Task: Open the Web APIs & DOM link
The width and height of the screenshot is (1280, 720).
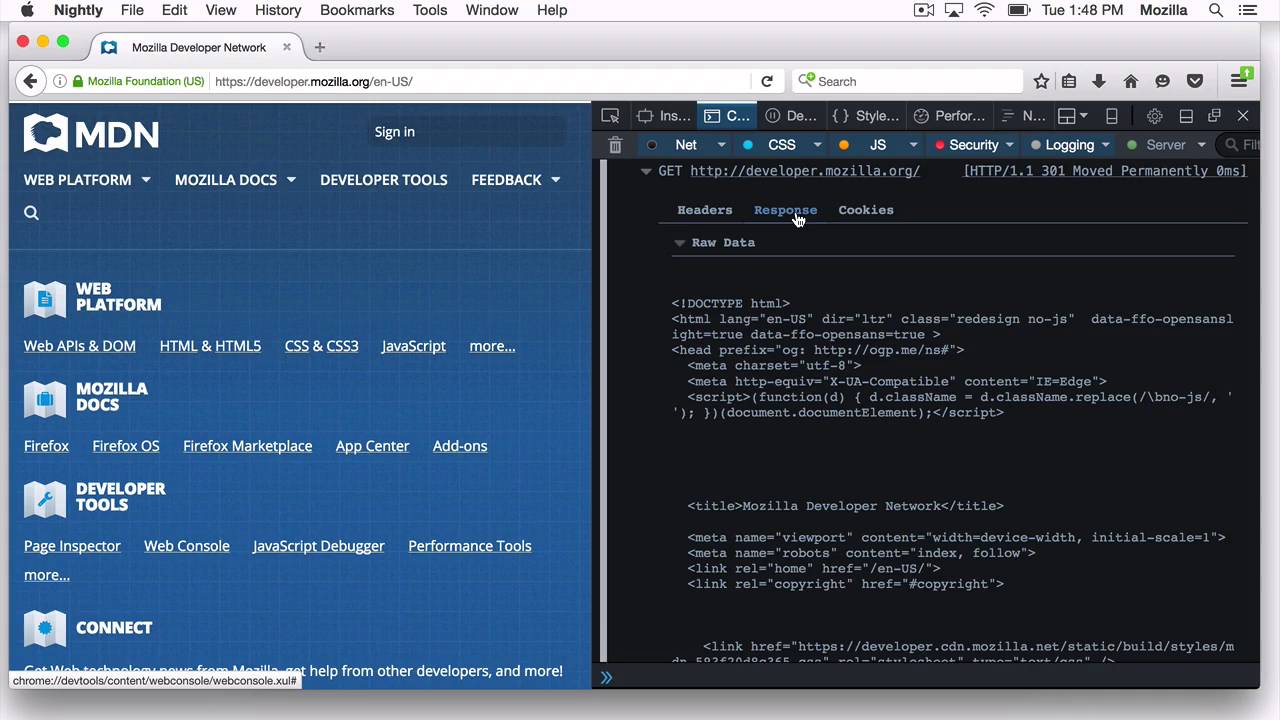Action: (80, 346)
